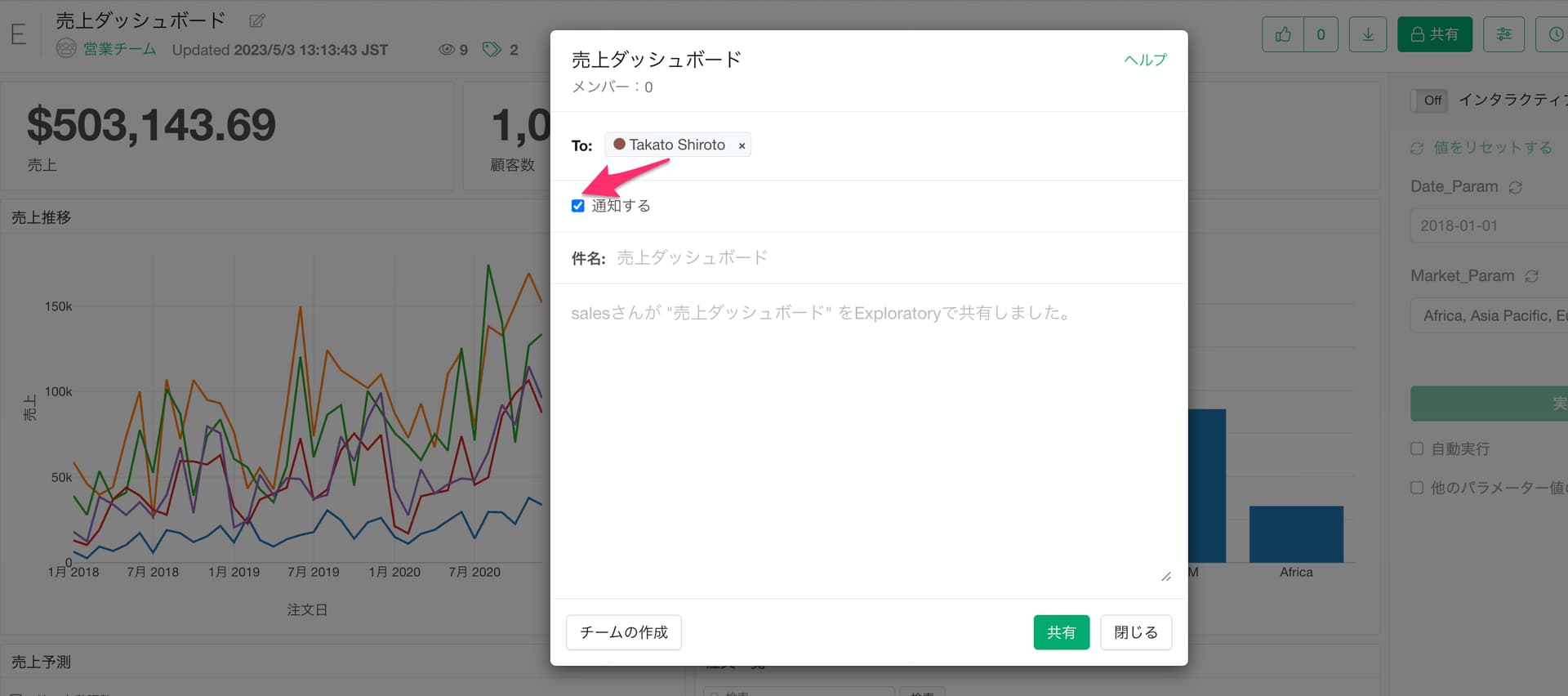Screen dimensions: 1568x696
Task: Open the ヘルプ link
Action: pyautogui.click(x=1145, y=60)
